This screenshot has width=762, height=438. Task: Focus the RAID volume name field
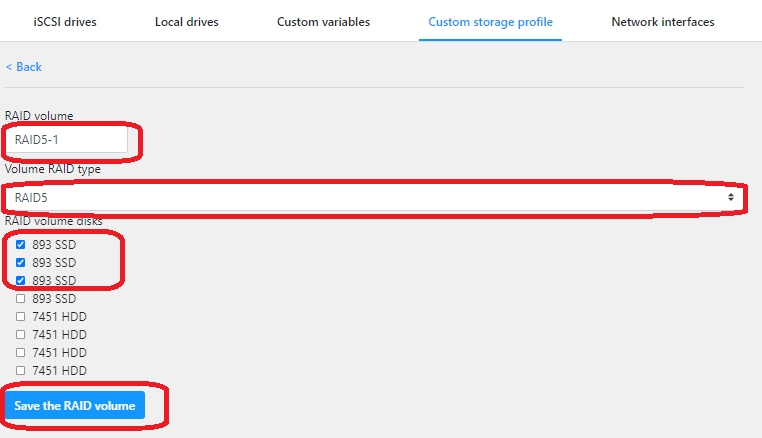(x=68, y=140)
